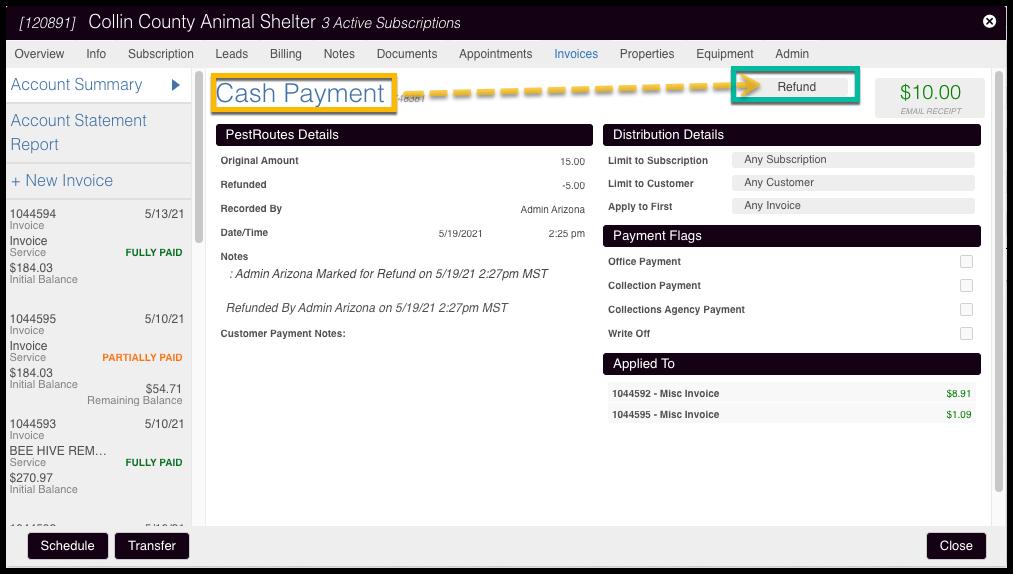Create a new invoice via + New Invoice

[x=62, y=181]
